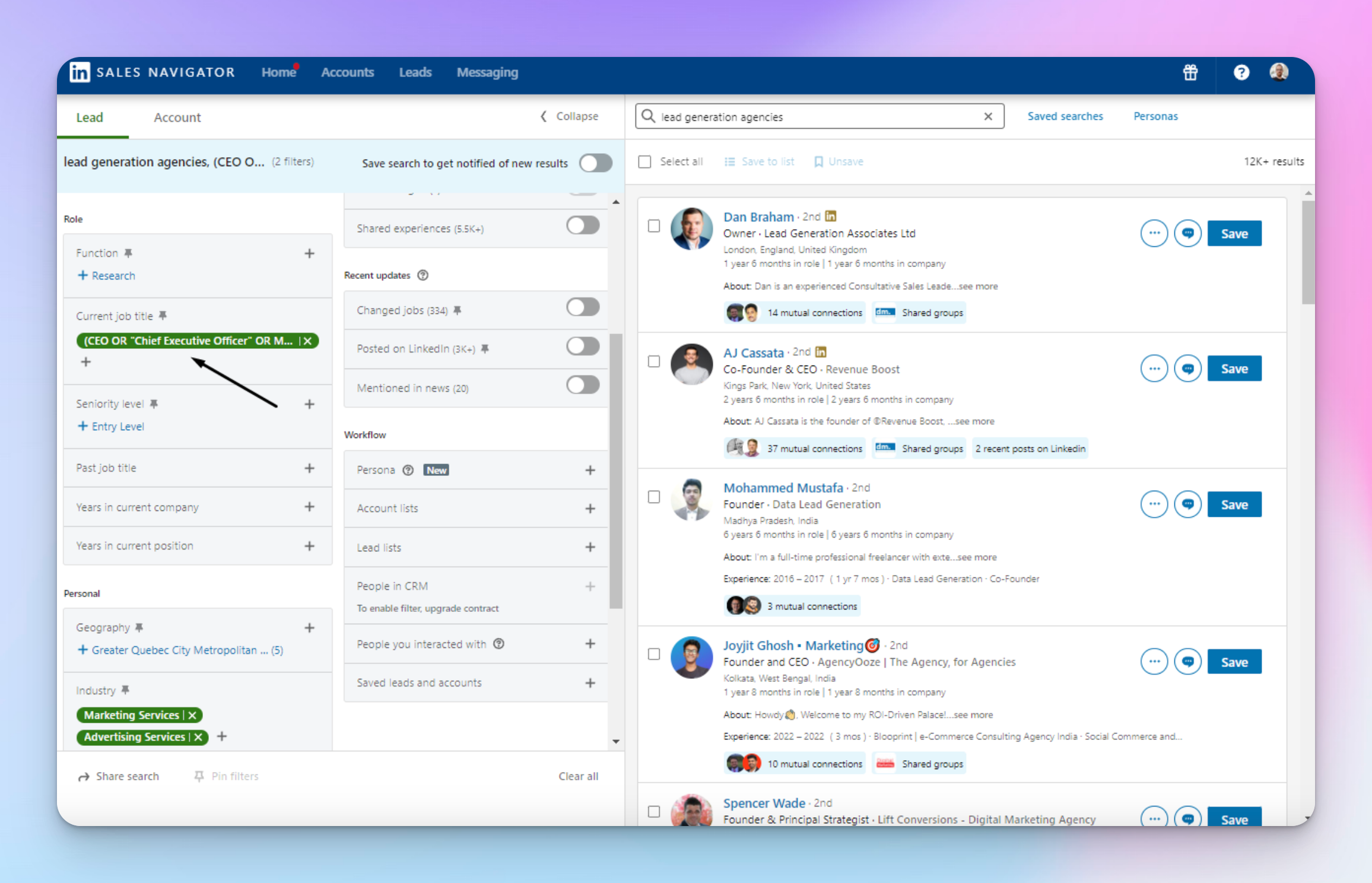The image size is (1372, 883).
Task: Enable Changed jobs toggle
Action: 582,307
